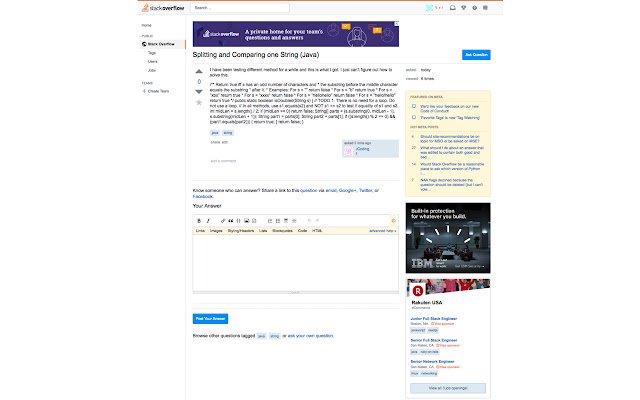Upvote the question with the up arrow
The height and width of the screenshot is (400, 640).
coord(199,72)
